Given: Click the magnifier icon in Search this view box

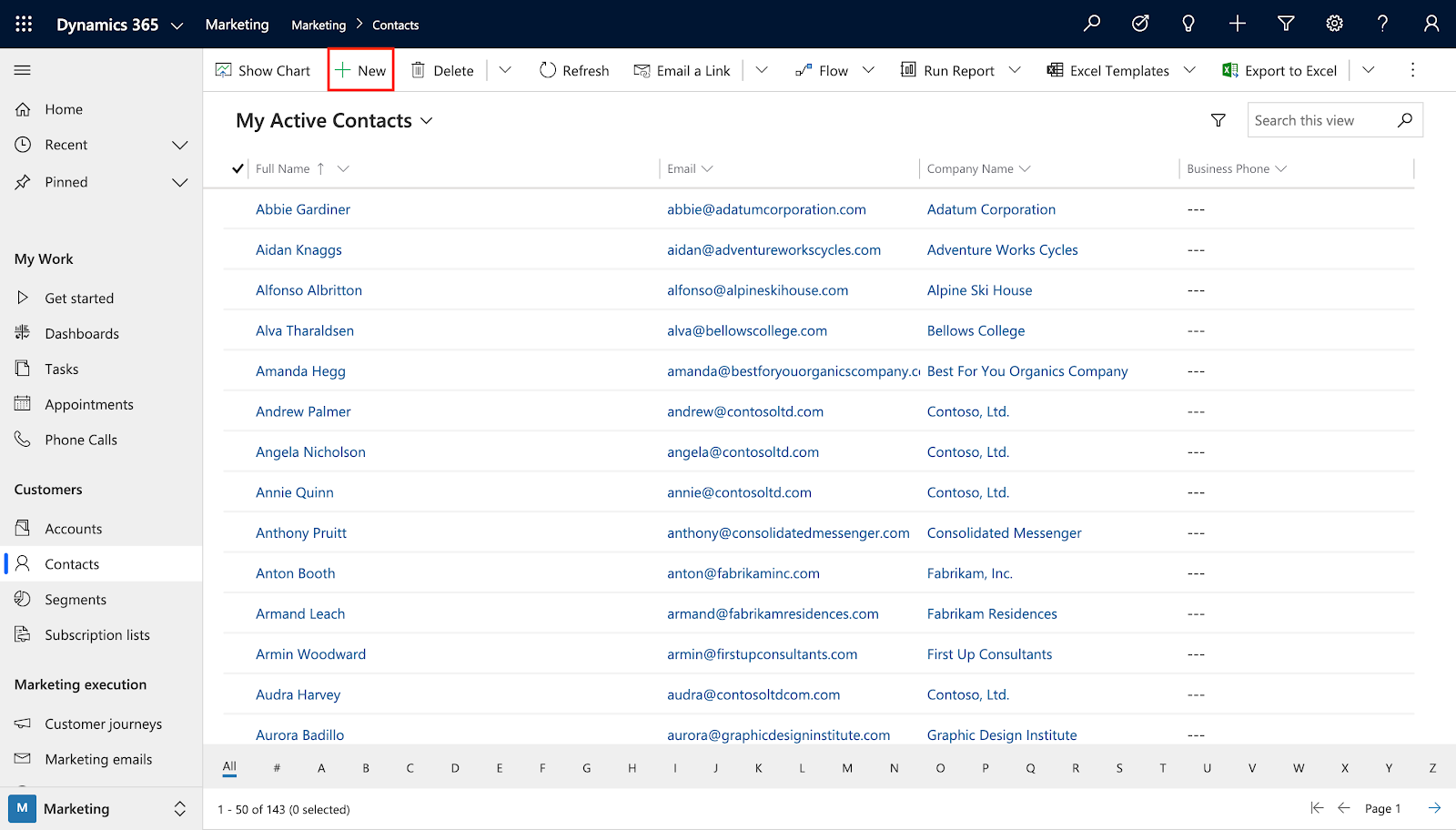Looking at the screenshot, I should (1405, 120).
